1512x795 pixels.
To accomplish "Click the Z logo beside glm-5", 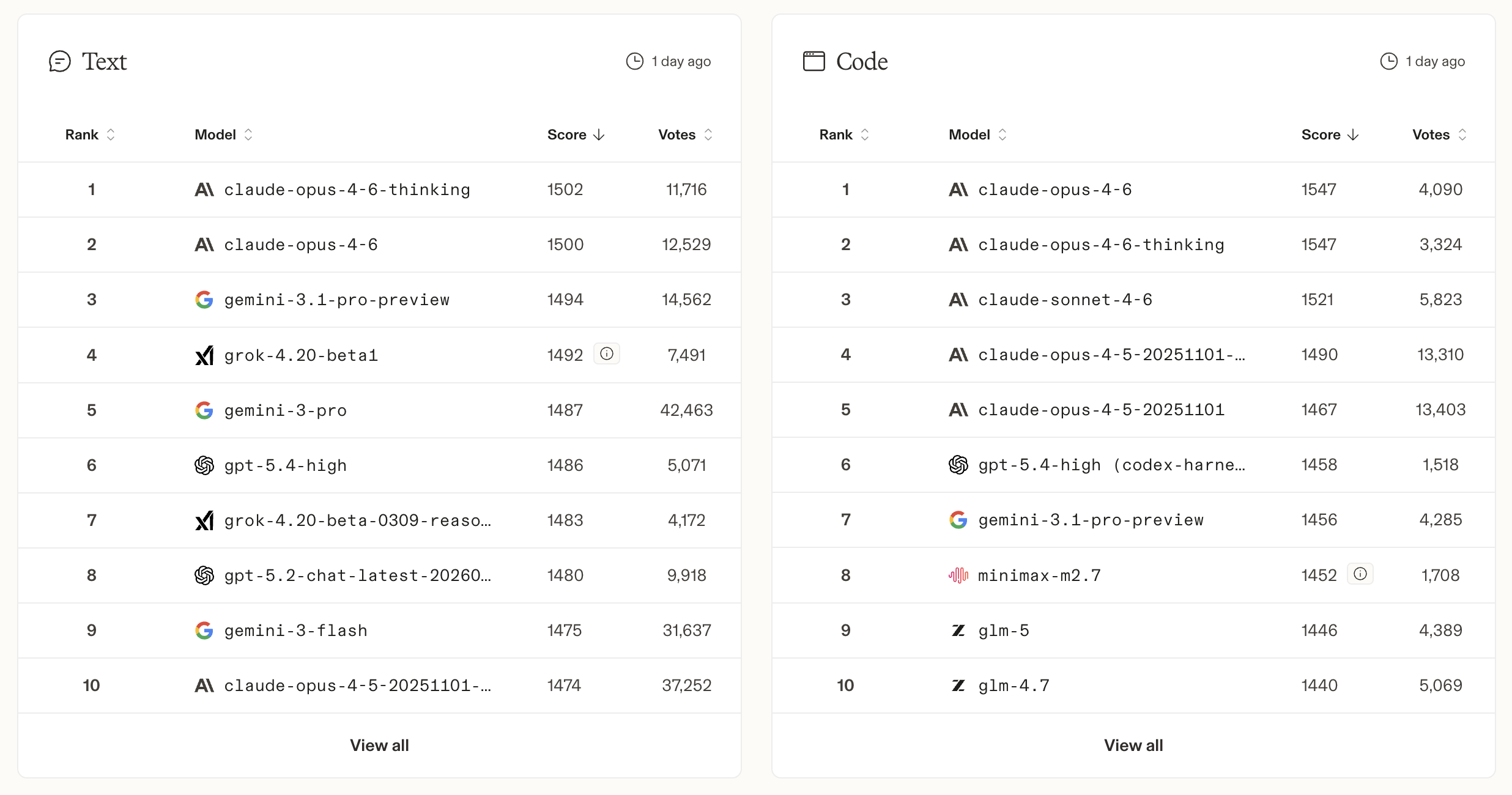I will [958, 630].
